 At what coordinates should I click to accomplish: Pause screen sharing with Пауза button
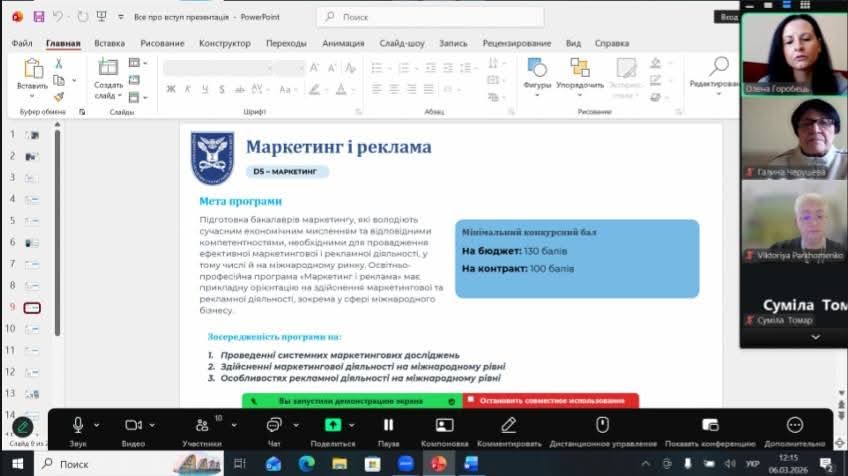point(388,425)
